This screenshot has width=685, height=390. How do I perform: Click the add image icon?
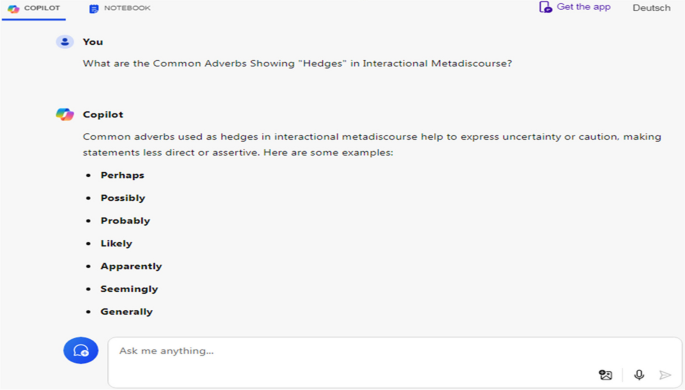(605, 375)
